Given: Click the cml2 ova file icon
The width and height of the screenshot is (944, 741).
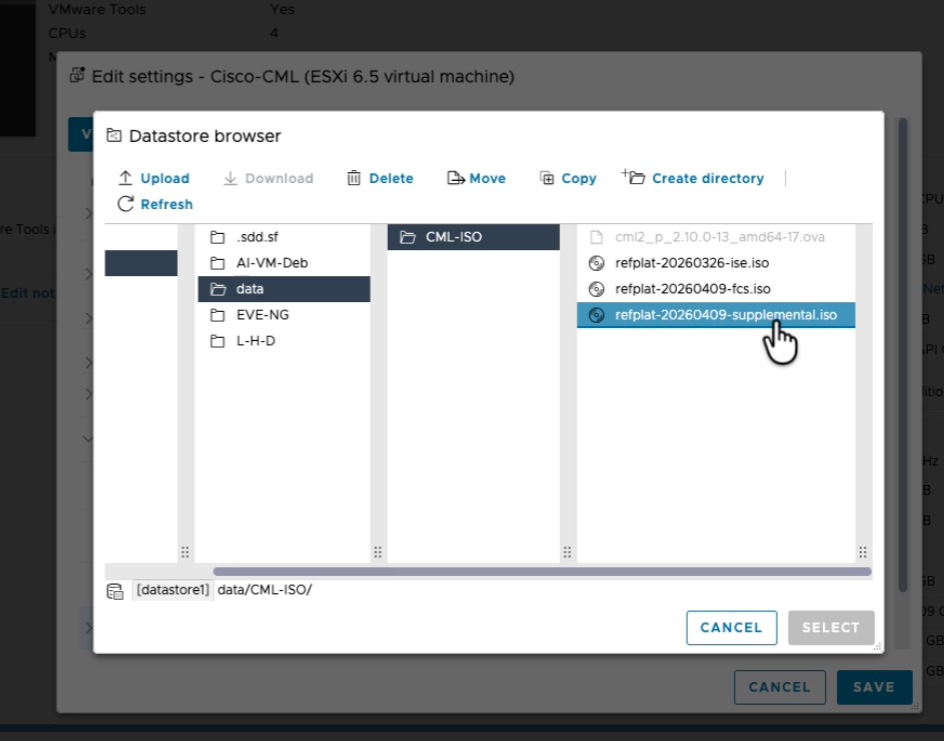Looking at the screenshot, I should tap(596, 237).
